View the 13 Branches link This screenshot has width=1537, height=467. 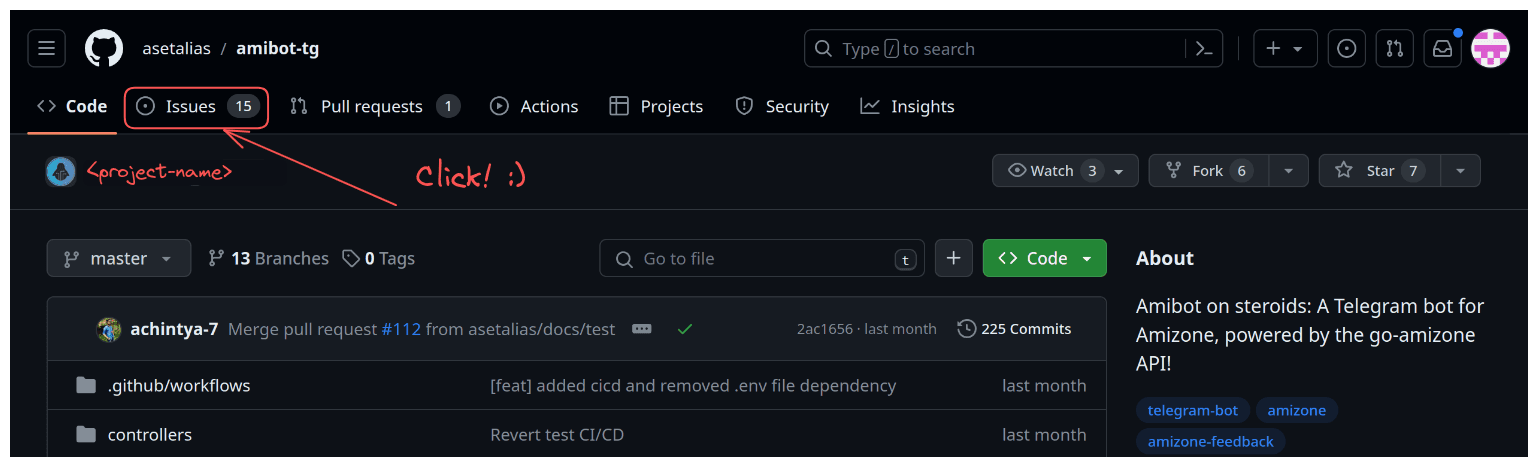tap(268, 258)
